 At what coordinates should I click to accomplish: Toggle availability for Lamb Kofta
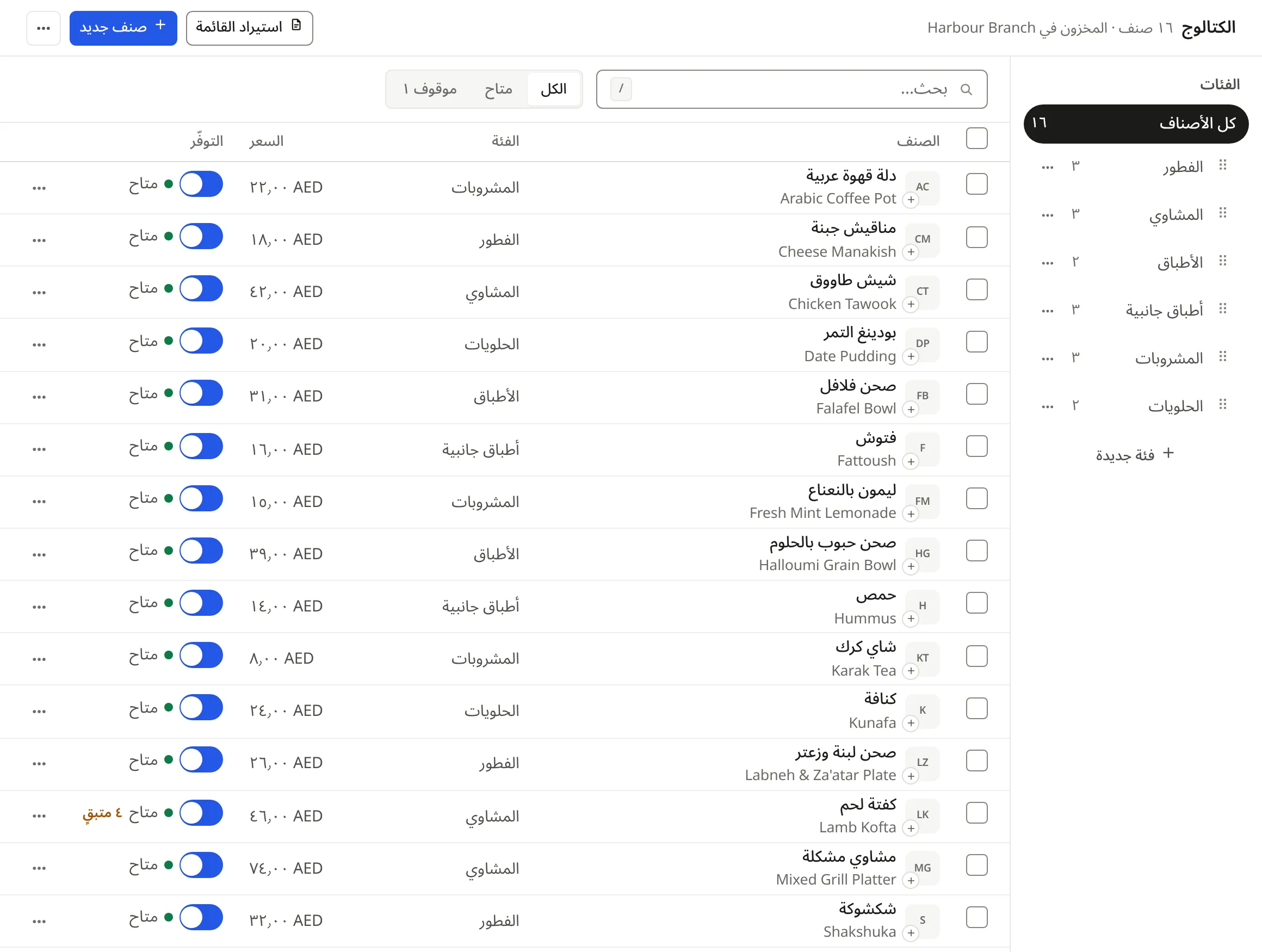[201, 813]
